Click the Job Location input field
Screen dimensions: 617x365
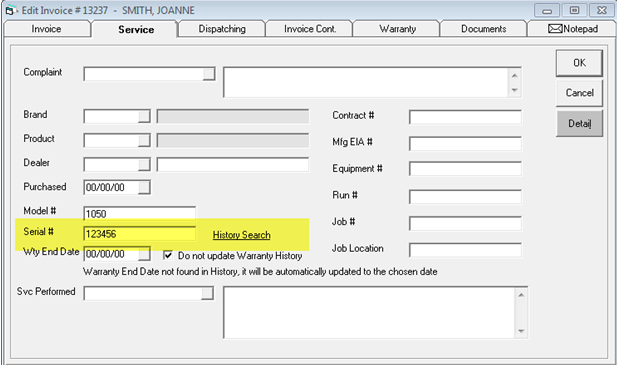point(466,250)
